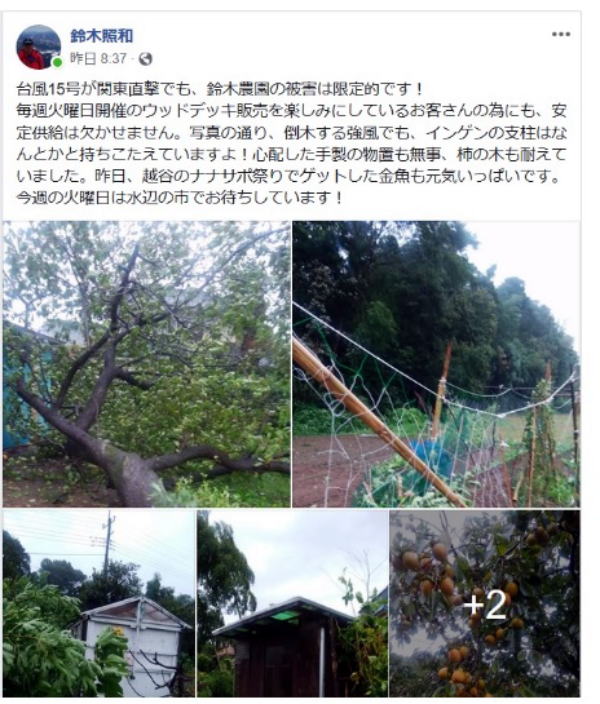Click the last line 今週の火曜日は水辺の市
Viewport: 600px width, 704px height.
[x=180, y=198]
